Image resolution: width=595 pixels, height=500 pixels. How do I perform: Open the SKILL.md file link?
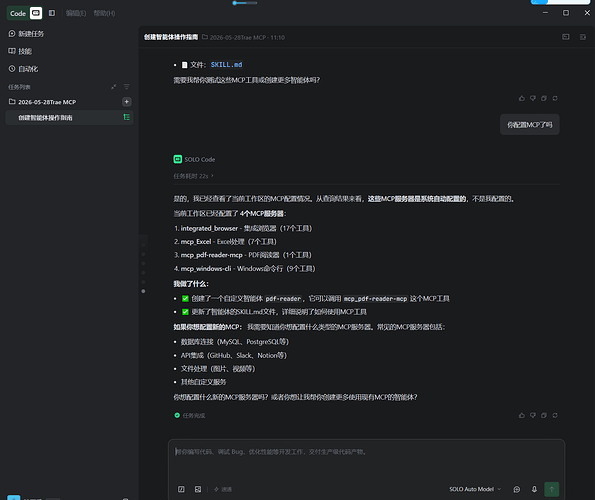[x=227, y=65]
